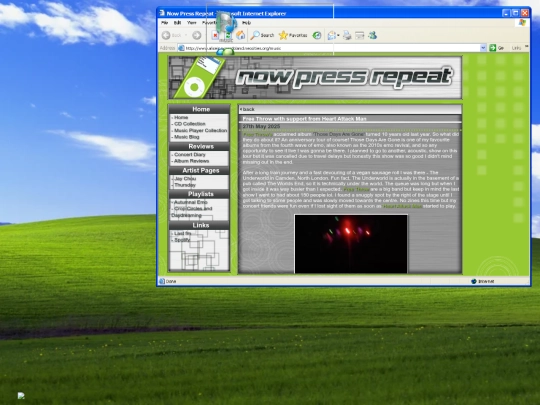The height and width of the screenshot is (405, 540).
Task: Open the Music Blog link
Action: (187, 137)
